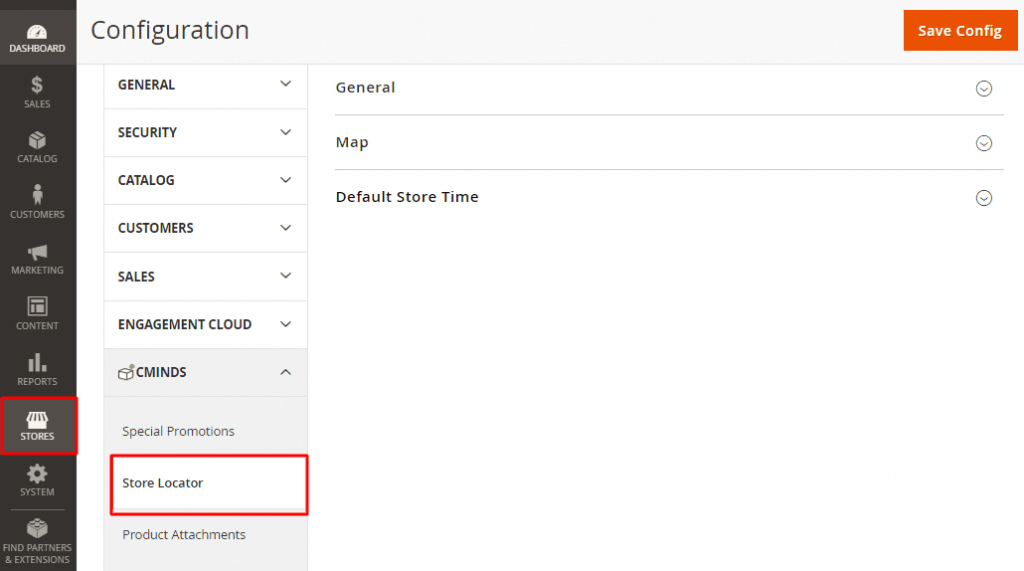This screenshot has height=571, width=1024.
Task: Open Reports bar chart icon
Action: [37, 363]
